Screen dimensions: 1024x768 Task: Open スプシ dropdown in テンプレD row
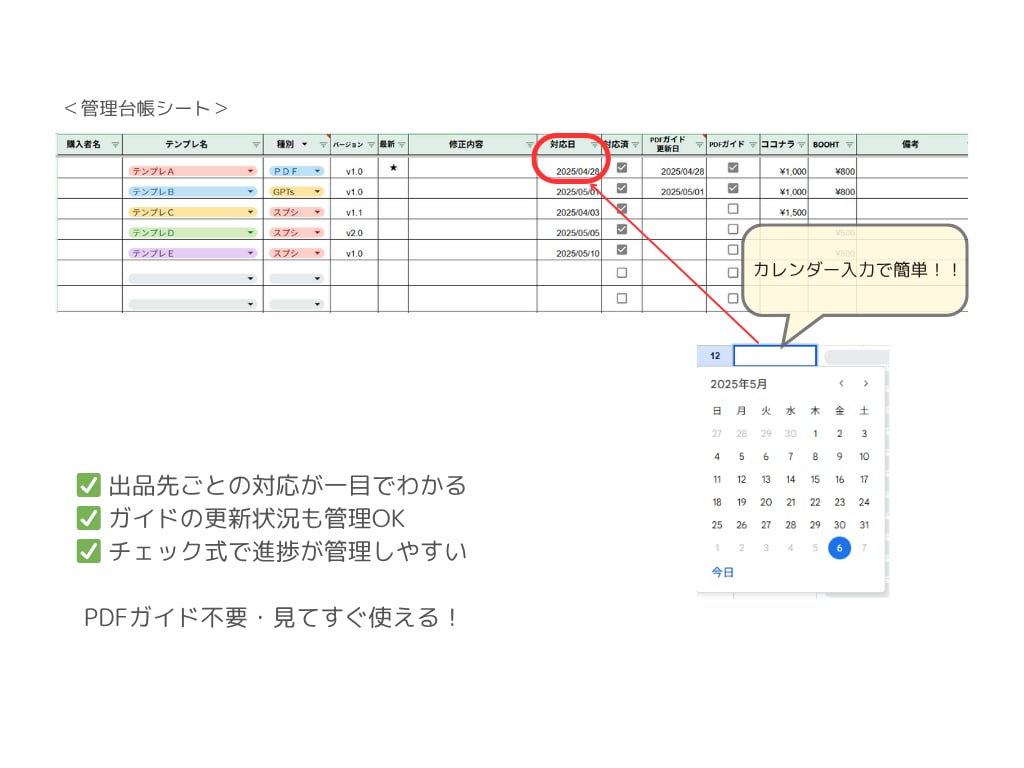tap(296, 232)
